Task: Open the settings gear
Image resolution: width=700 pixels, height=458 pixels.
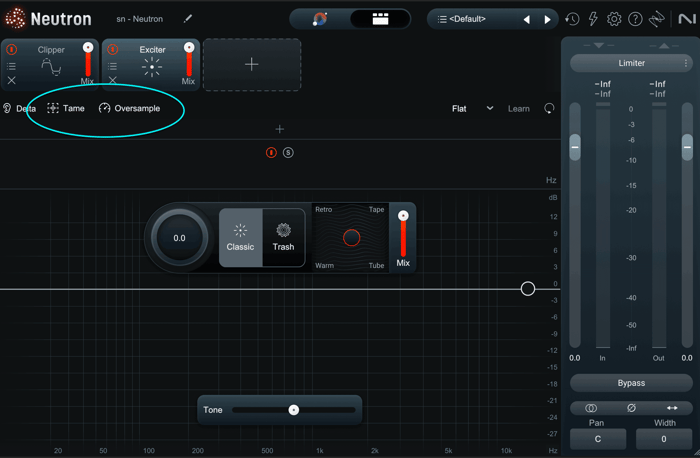Action: coord(614,19)
